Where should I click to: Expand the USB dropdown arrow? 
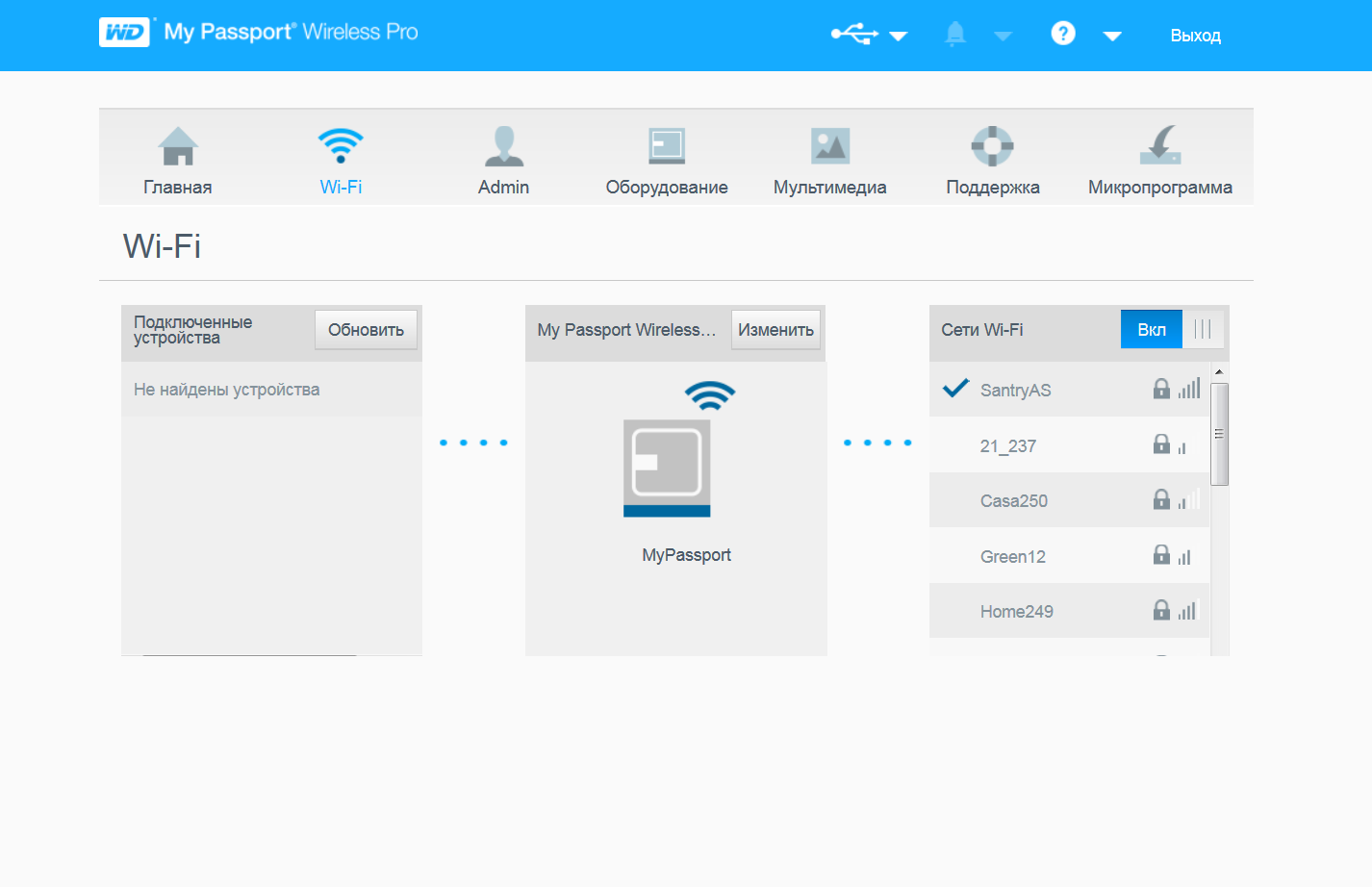point(899,37)
